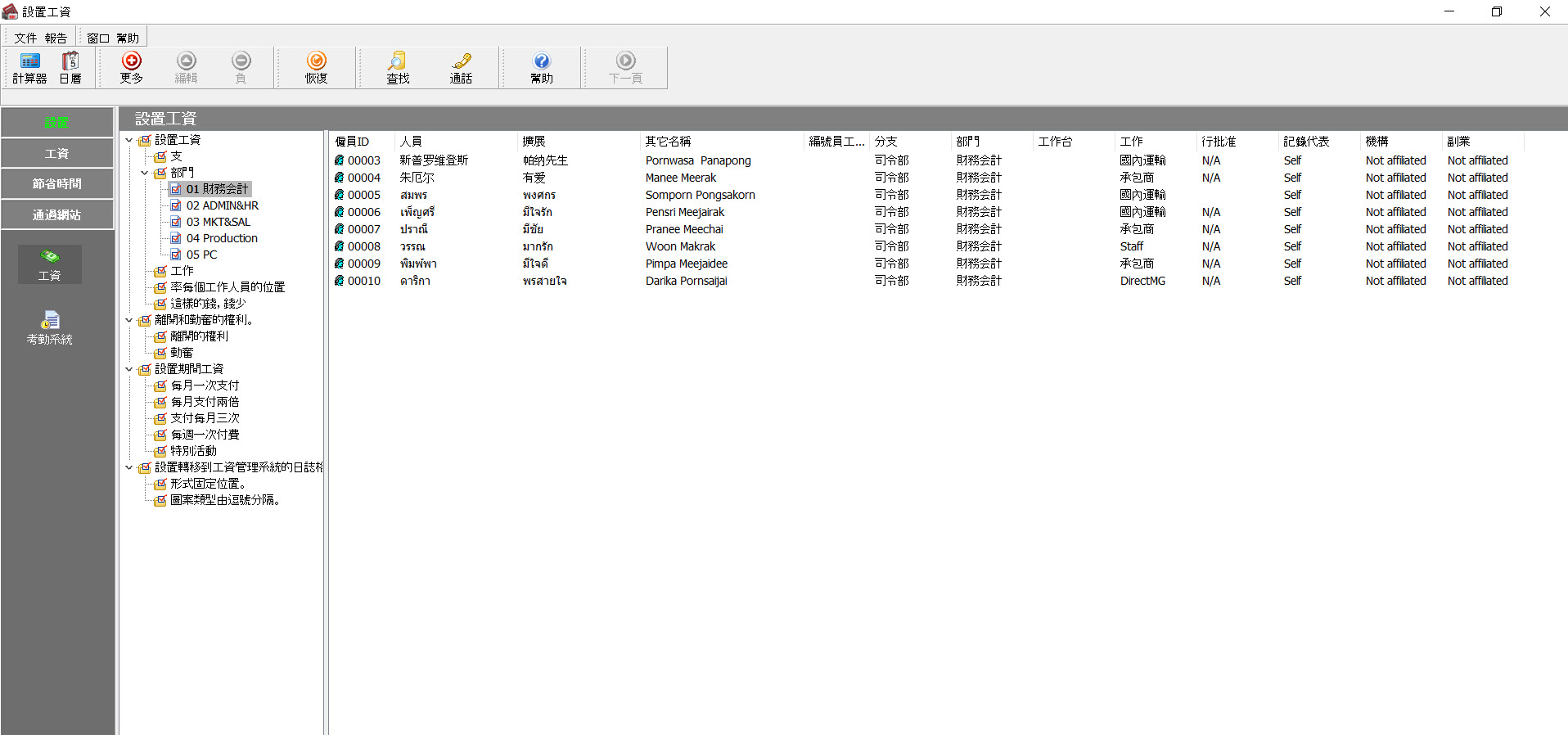Screen dimensions: 1568x735
Task: Switch to the 工資 sidebar tab
Action: coord(57,153)
